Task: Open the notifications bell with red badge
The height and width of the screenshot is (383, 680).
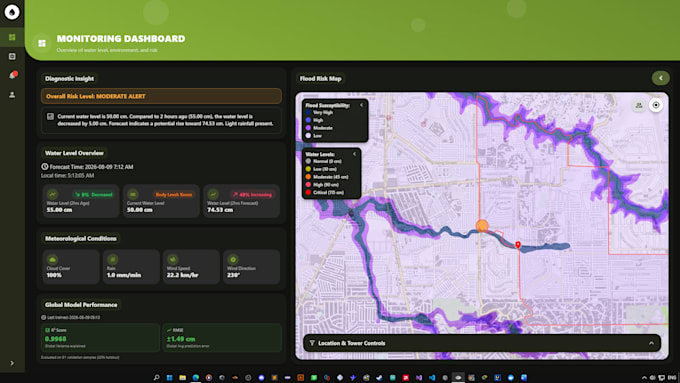Action: [x=13, y=75]
